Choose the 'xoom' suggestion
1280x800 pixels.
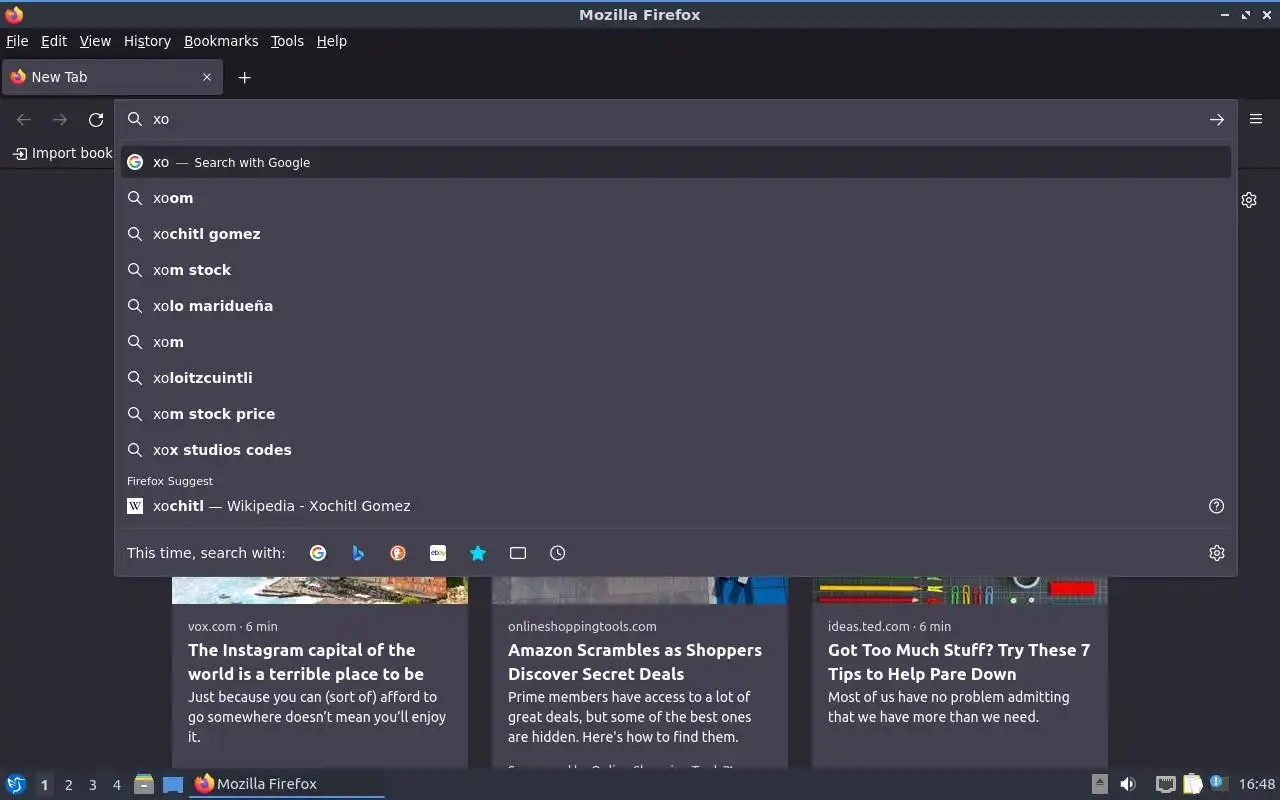pos(676,198)
